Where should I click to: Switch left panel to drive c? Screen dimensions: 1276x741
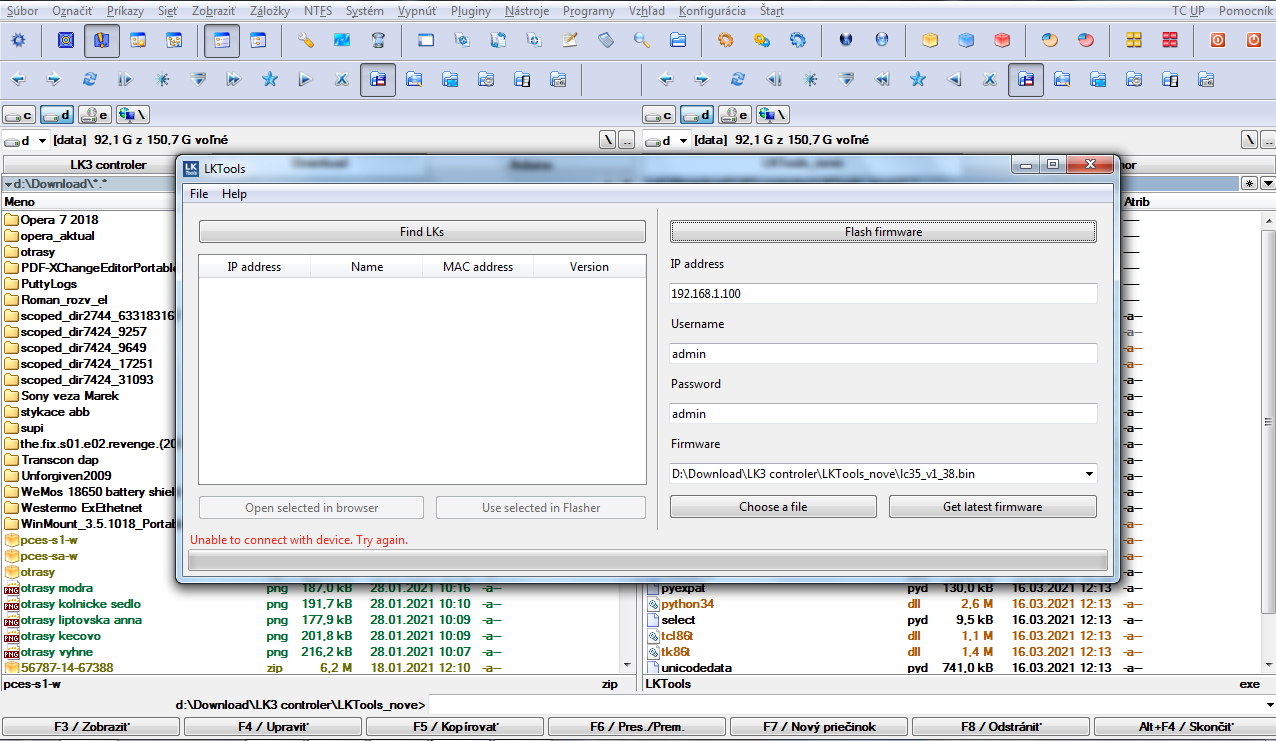pos(20,115)
